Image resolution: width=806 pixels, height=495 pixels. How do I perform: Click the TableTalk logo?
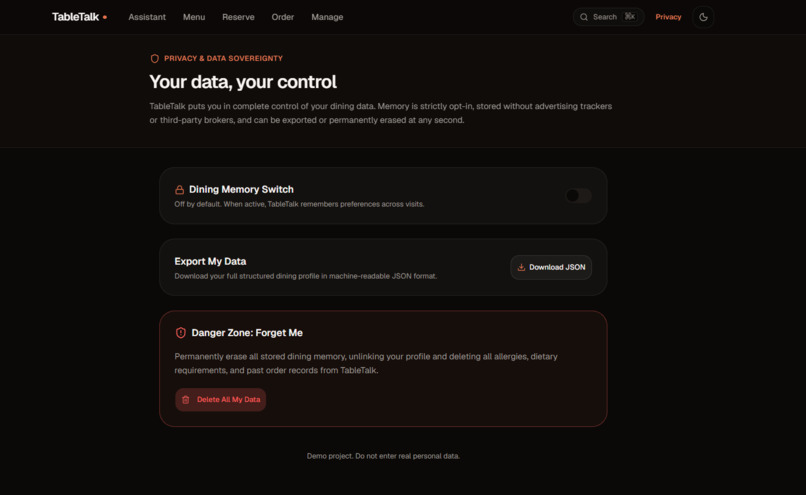click(x=79, y=17)
